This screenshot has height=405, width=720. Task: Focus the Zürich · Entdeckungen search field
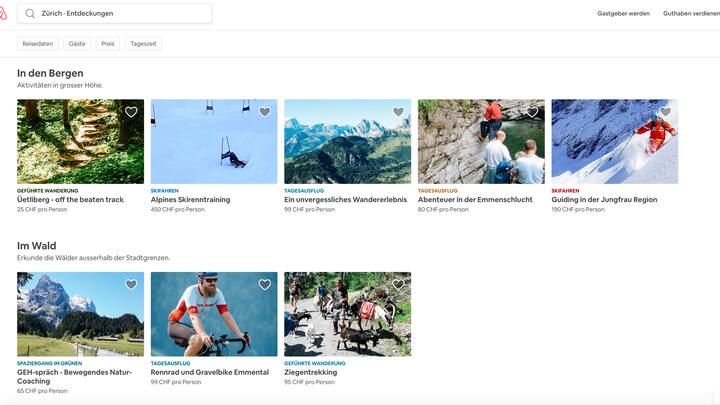coord(114,13)
